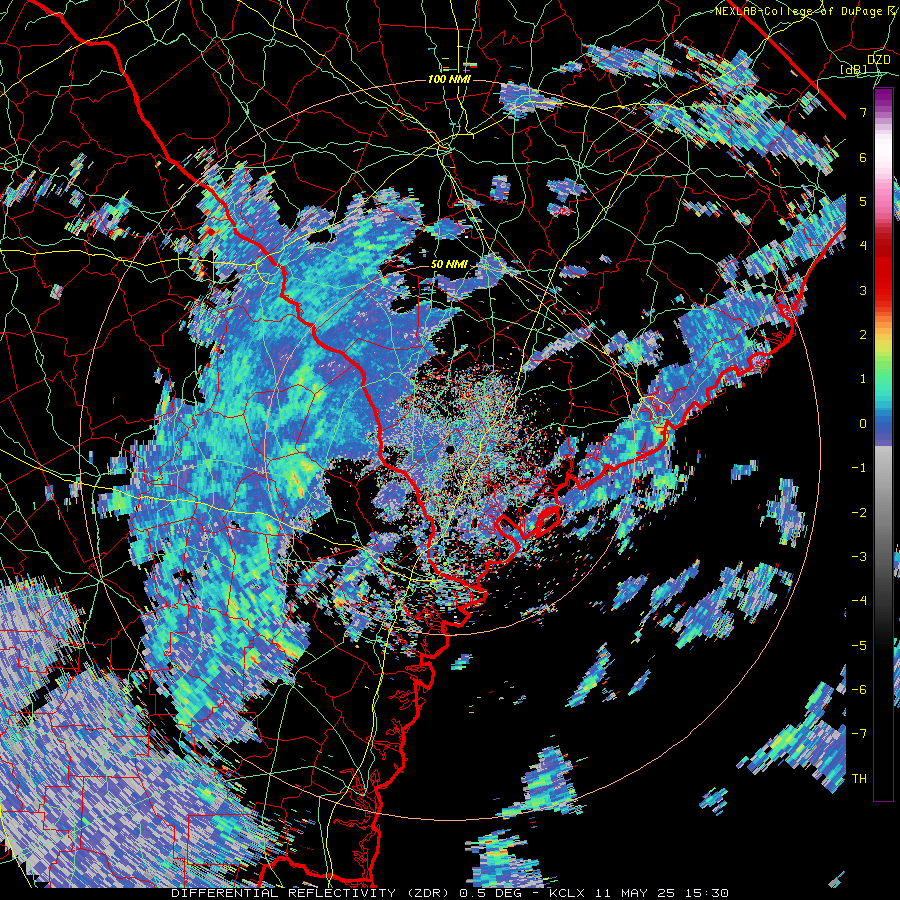Click the "15:30" time stamp

coord(705,893)
